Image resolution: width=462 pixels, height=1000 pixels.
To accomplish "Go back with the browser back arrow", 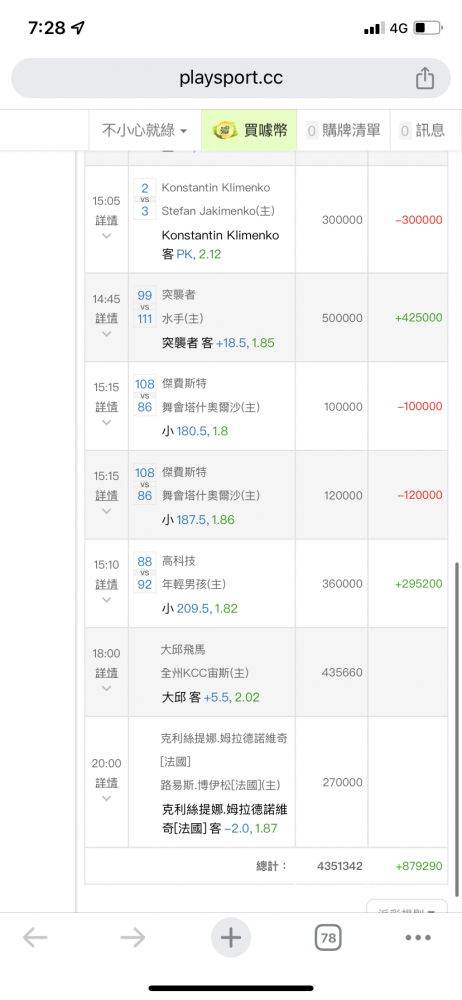I will click(35, 938).
